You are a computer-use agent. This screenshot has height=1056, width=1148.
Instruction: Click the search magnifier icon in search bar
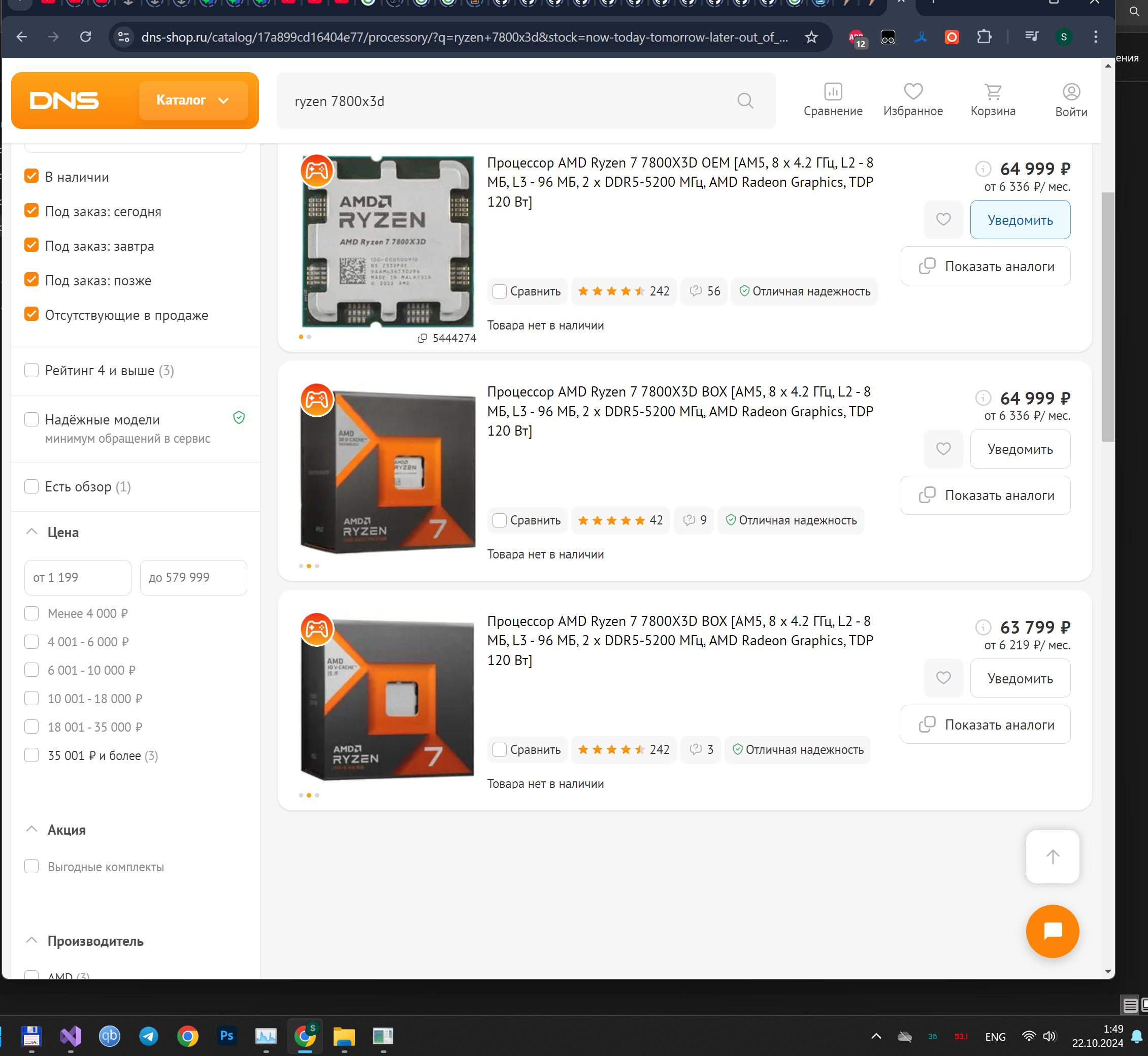tap(744, 101)
